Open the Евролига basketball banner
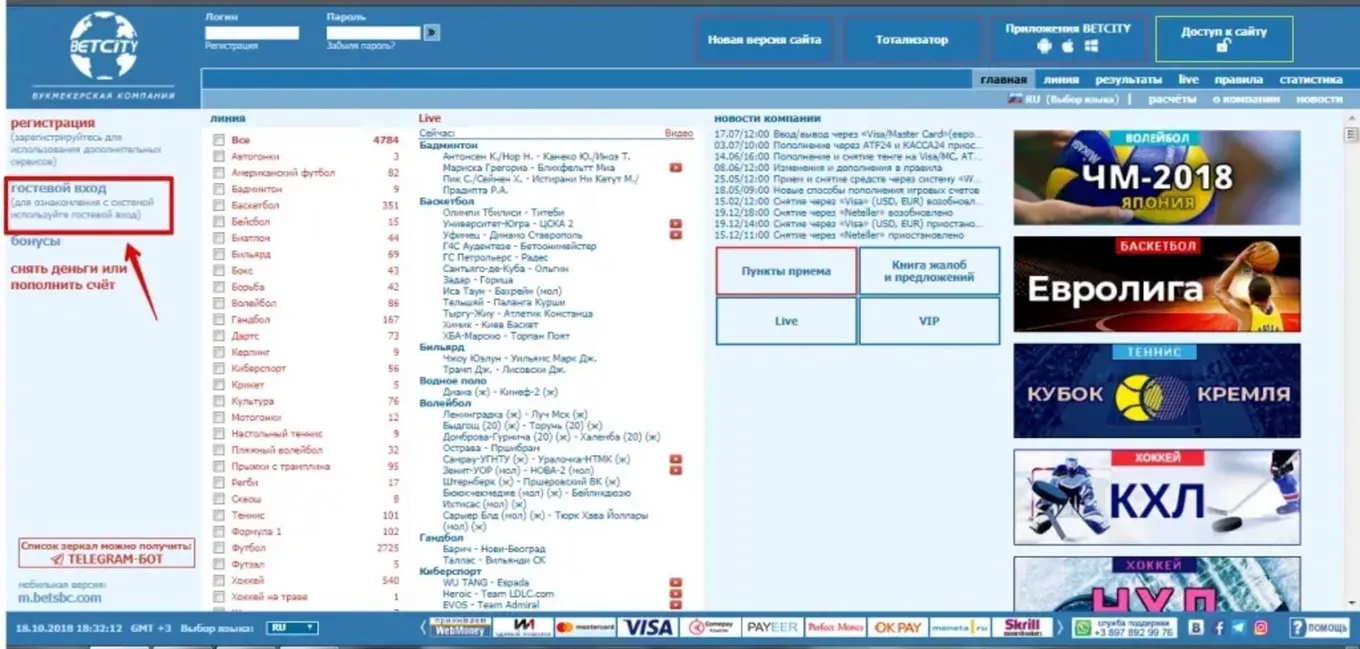The height and width of the screenshot is (649, 1360). tap(1157, 284)
